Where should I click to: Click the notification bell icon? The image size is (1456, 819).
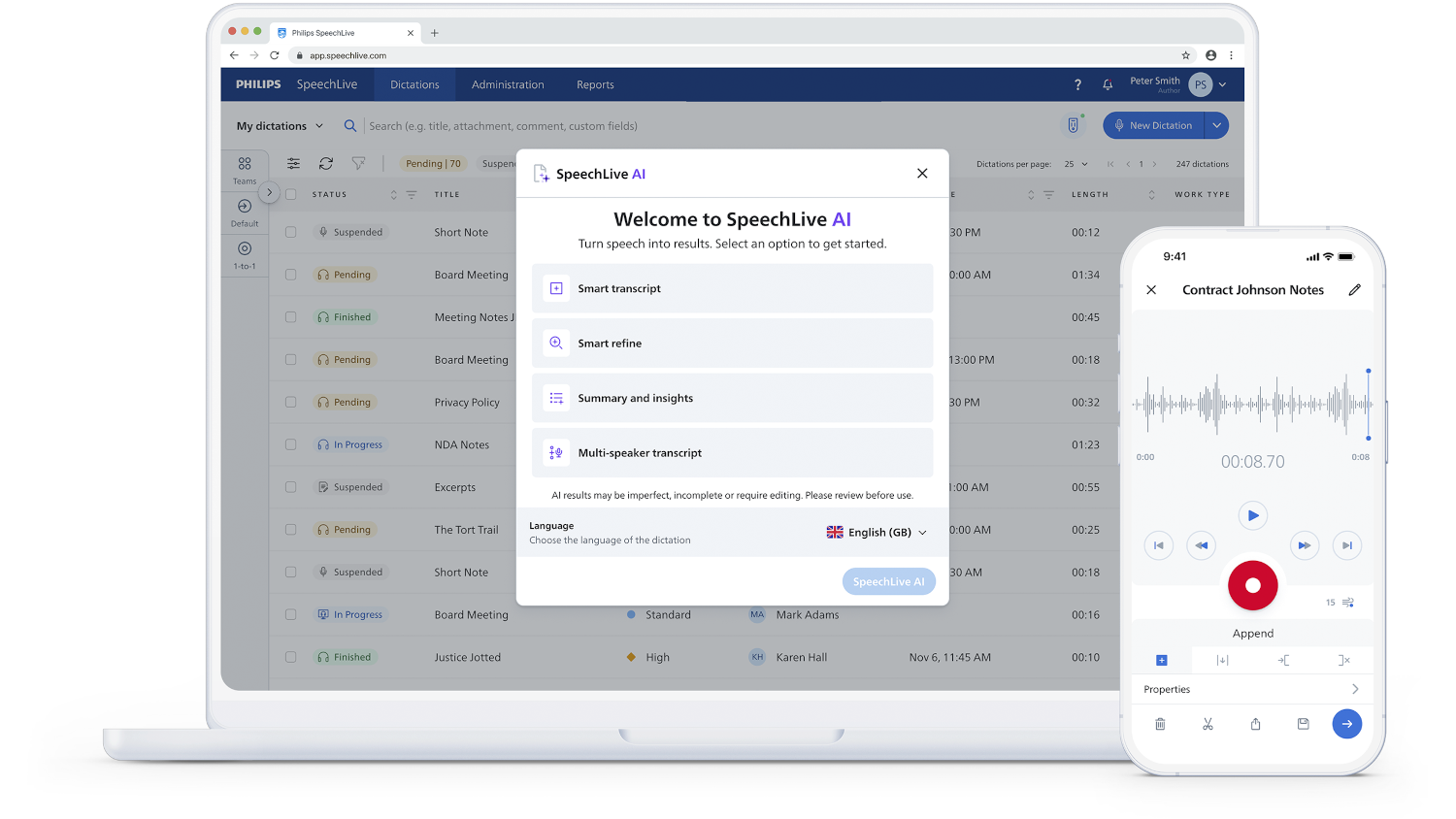pos(1108,85)
